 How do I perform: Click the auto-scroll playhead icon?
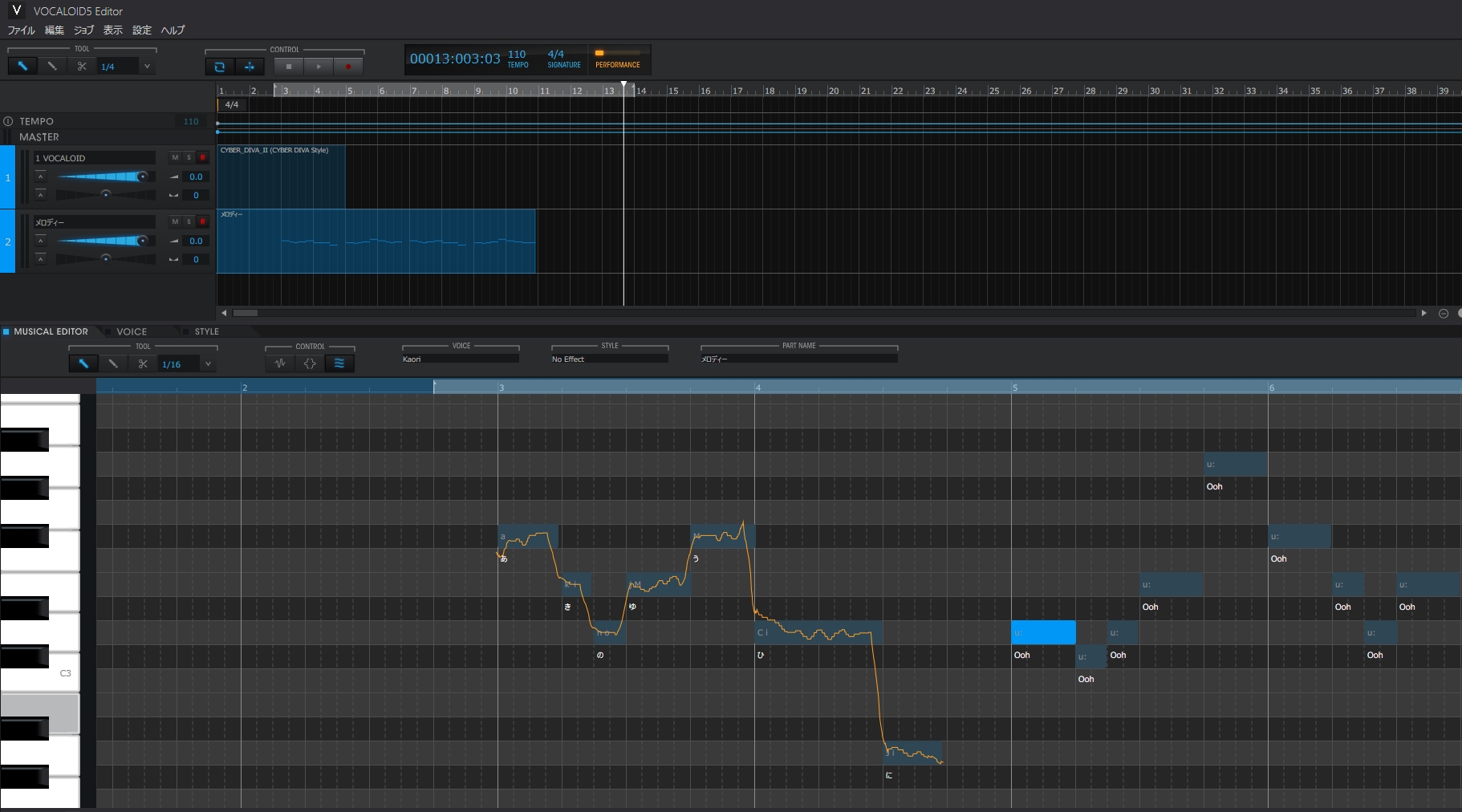250,67
